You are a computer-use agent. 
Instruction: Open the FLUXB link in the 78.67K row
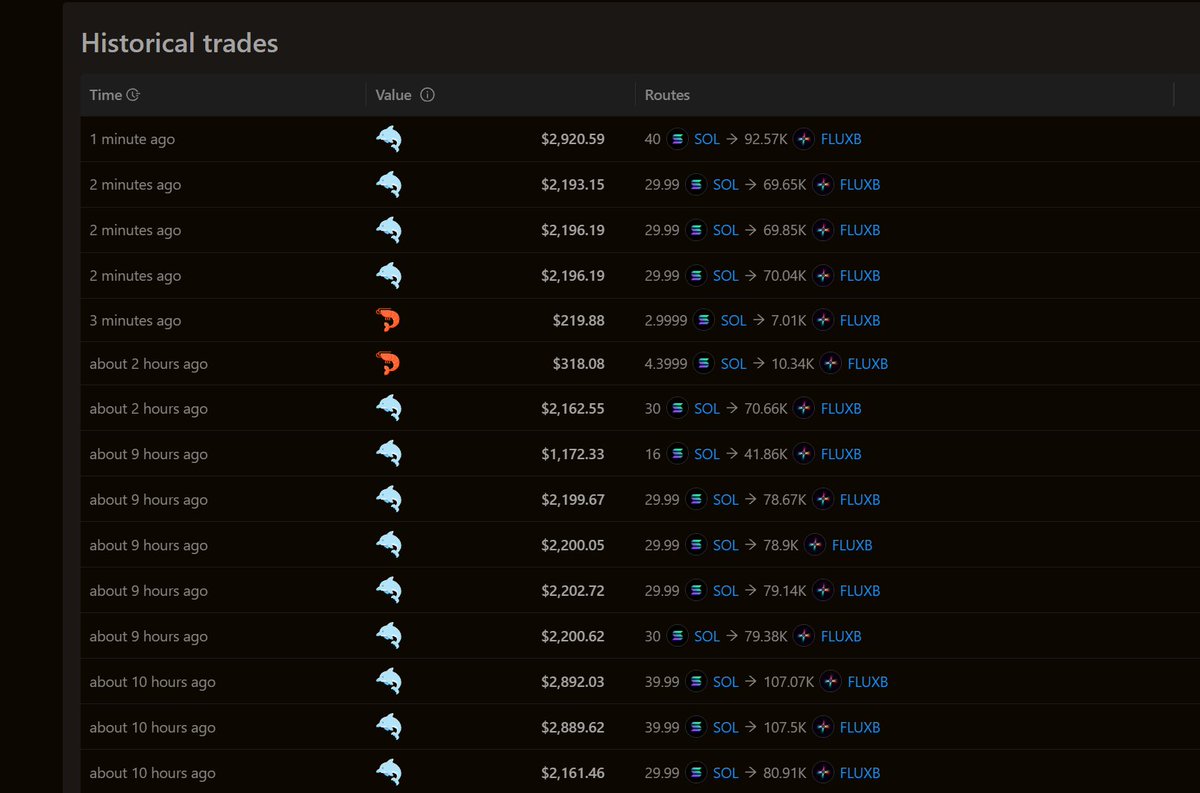tap(860, 499)
